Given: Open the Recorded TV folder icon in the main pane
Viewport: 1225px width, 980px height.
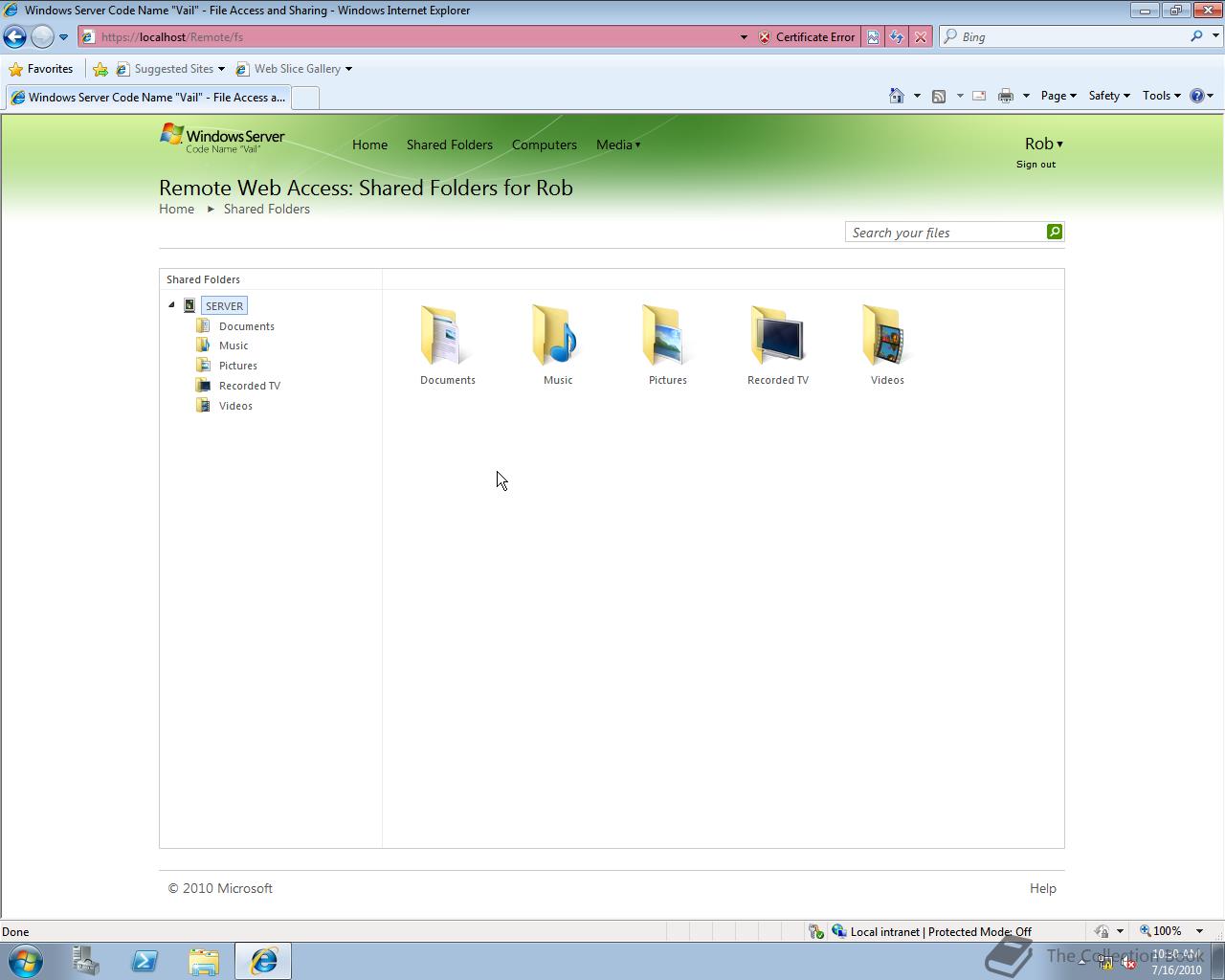Looking at the screenshot, I should (777, 336).
